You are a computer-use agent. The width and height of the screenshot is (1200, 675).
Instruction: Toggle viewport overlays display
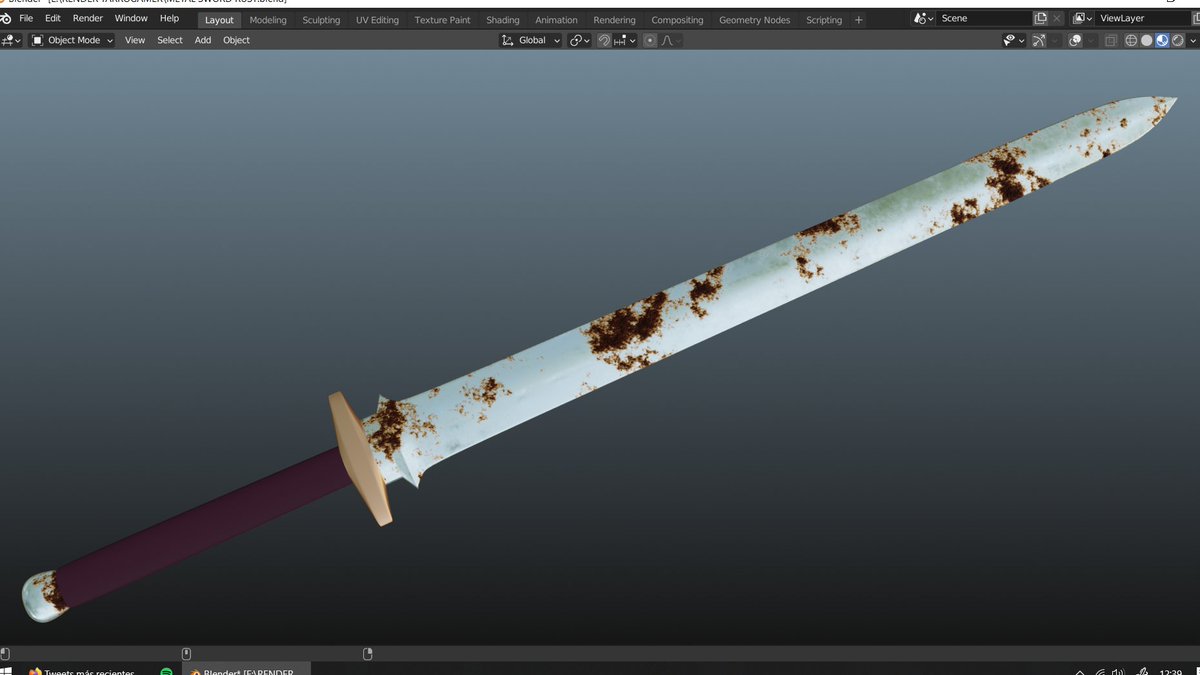1075,40
